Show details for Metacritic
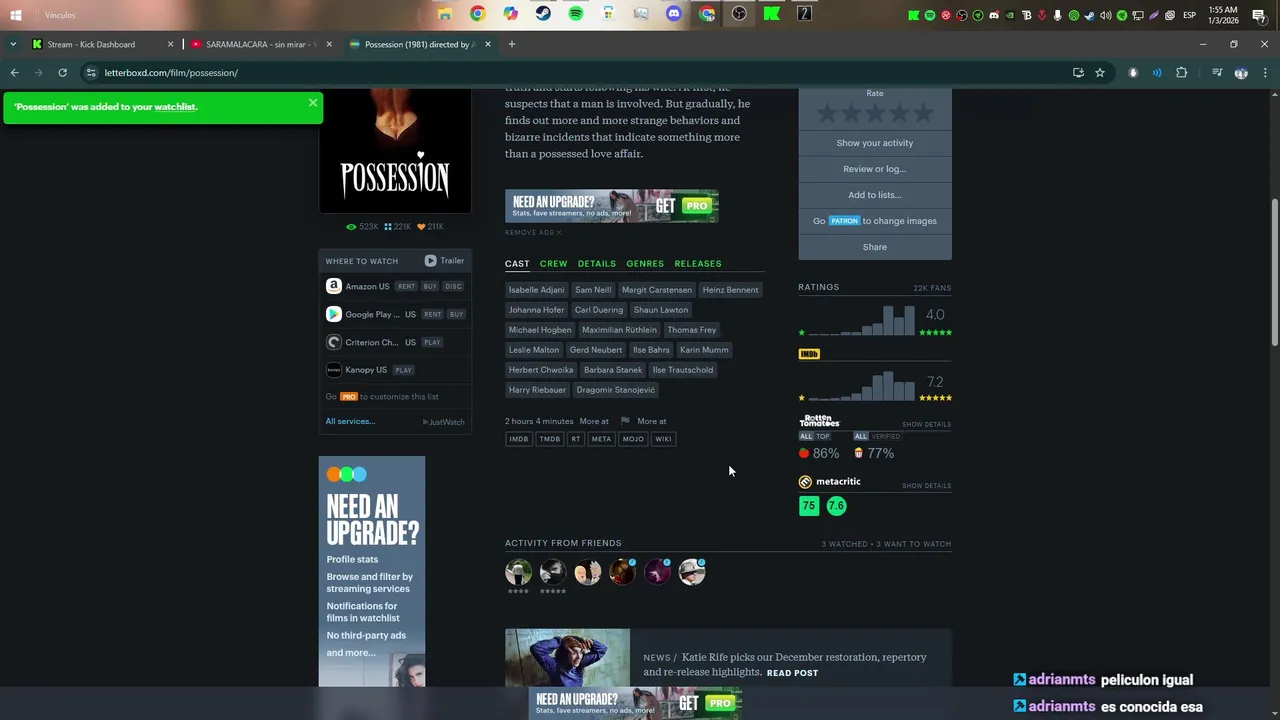The width and height of the screenshot is (1280, 720). click(926, 486)
